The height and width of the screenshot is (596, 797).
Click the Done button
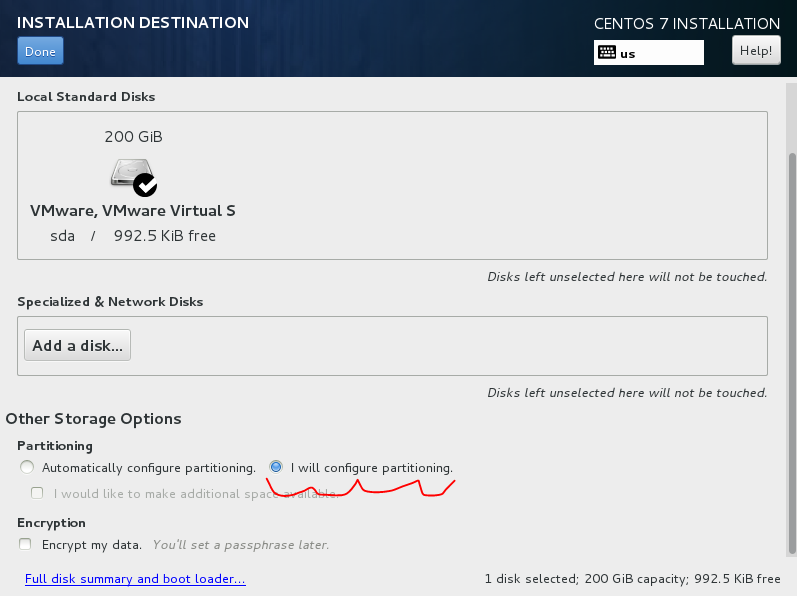pos(40,52)
